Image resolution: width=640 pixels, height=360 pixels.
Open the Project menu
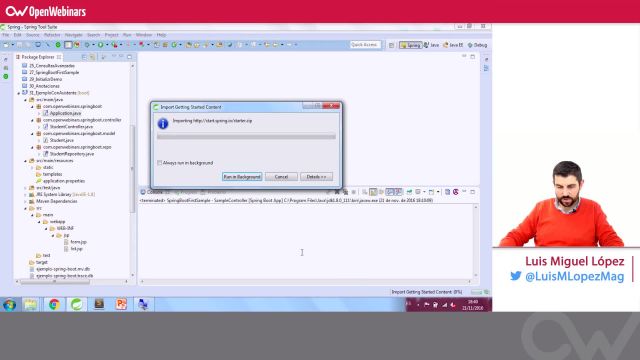(111, 35)
